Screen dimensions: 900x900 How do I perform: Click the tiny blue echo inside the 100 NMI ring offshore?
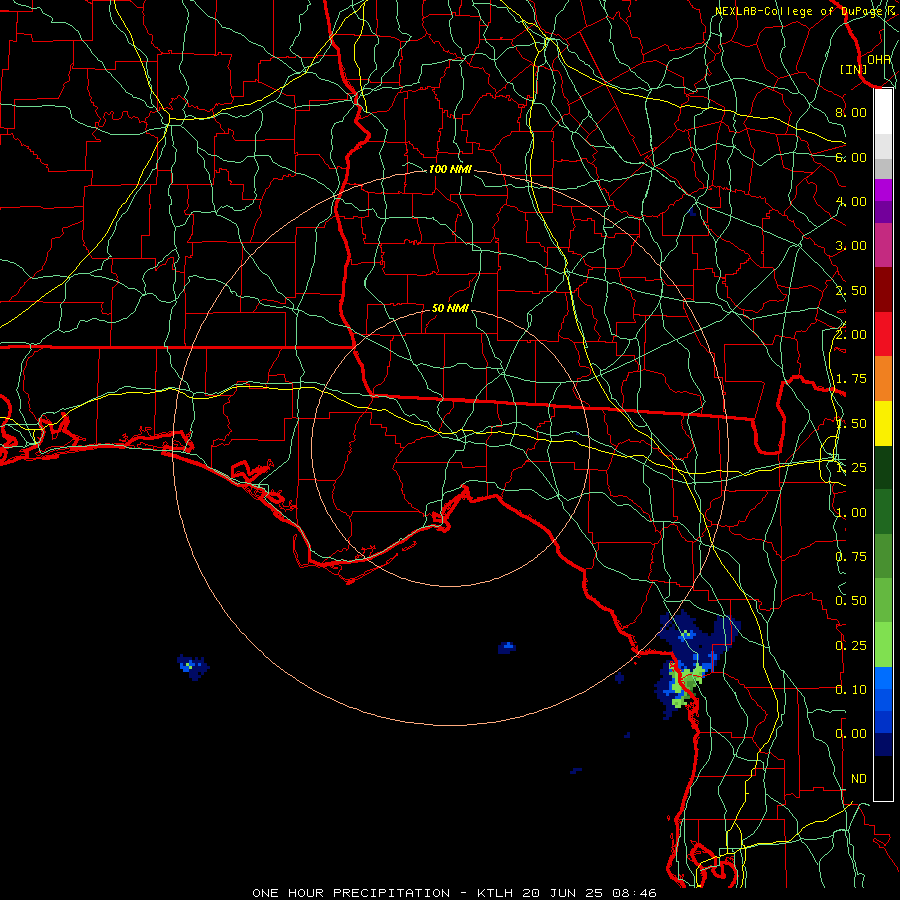[x=507, y=648]
